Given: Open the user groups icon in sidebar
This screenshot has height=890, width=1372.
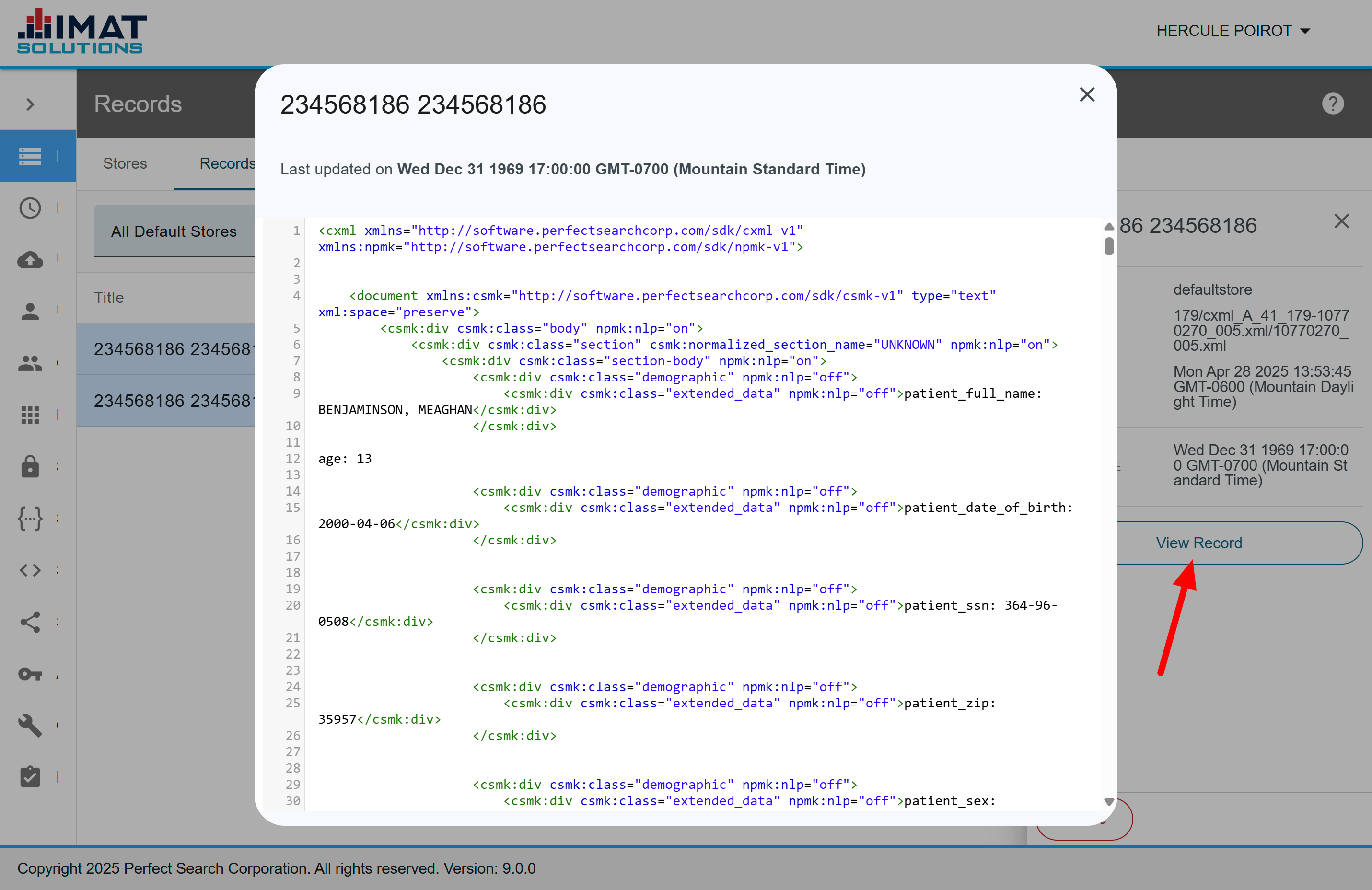Looking at the screenshot, I should 30,363.
